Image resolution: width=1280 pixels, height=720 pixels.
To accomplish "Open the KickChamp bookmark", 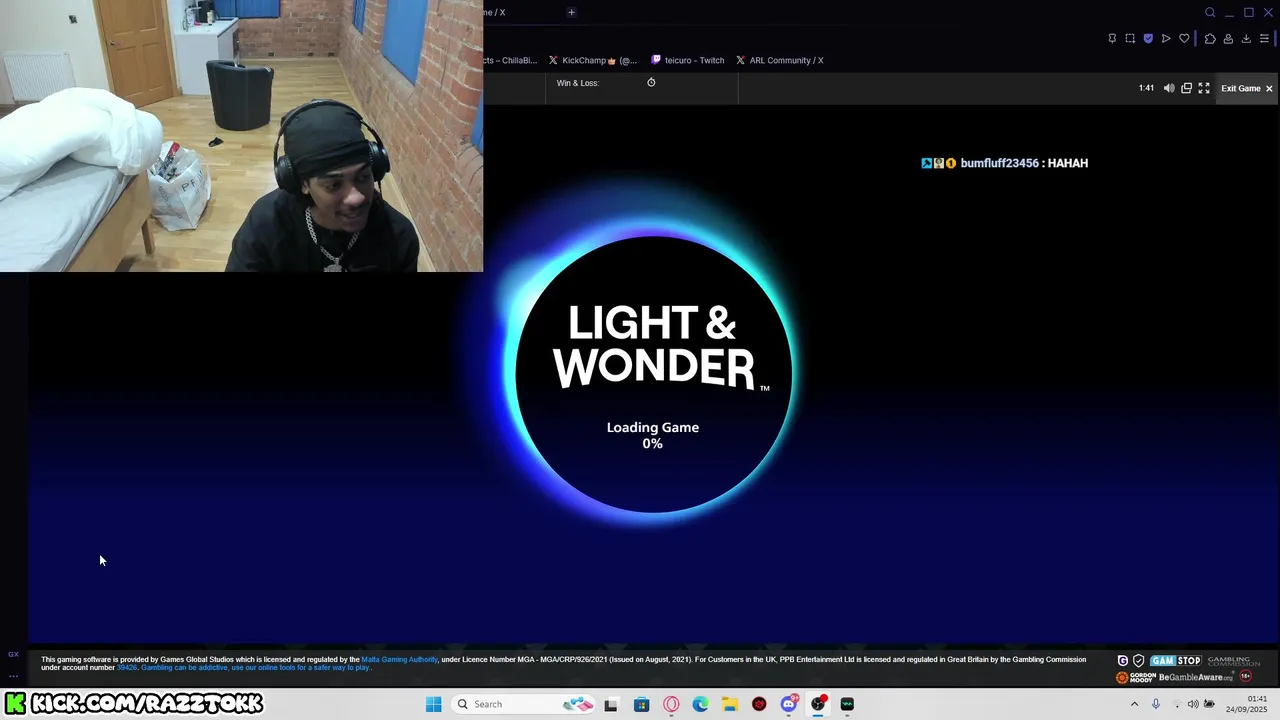I will [x=592, y=60].
